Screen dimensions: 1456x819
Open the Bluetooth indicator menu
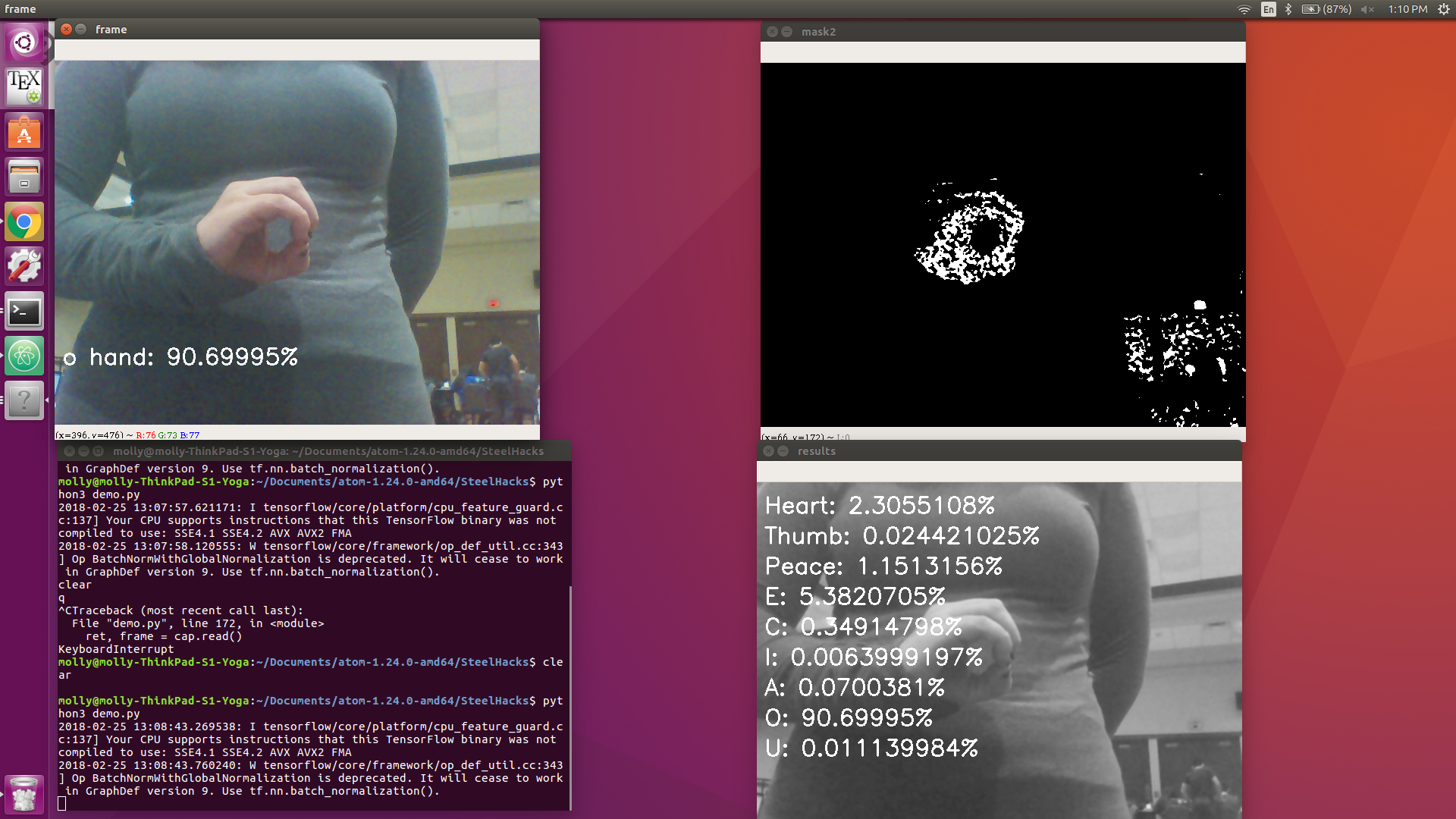(1288, 10)
